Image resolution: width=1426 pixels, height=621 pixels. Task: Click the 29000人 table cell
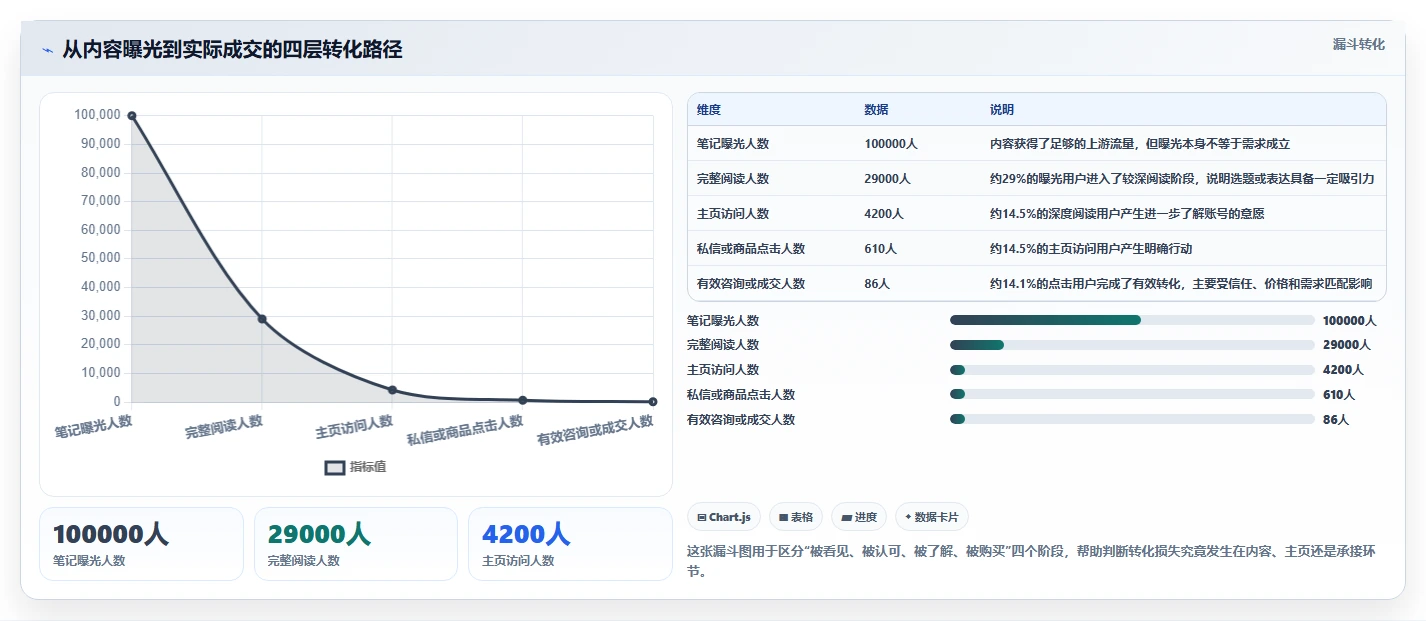pos(888,179)
